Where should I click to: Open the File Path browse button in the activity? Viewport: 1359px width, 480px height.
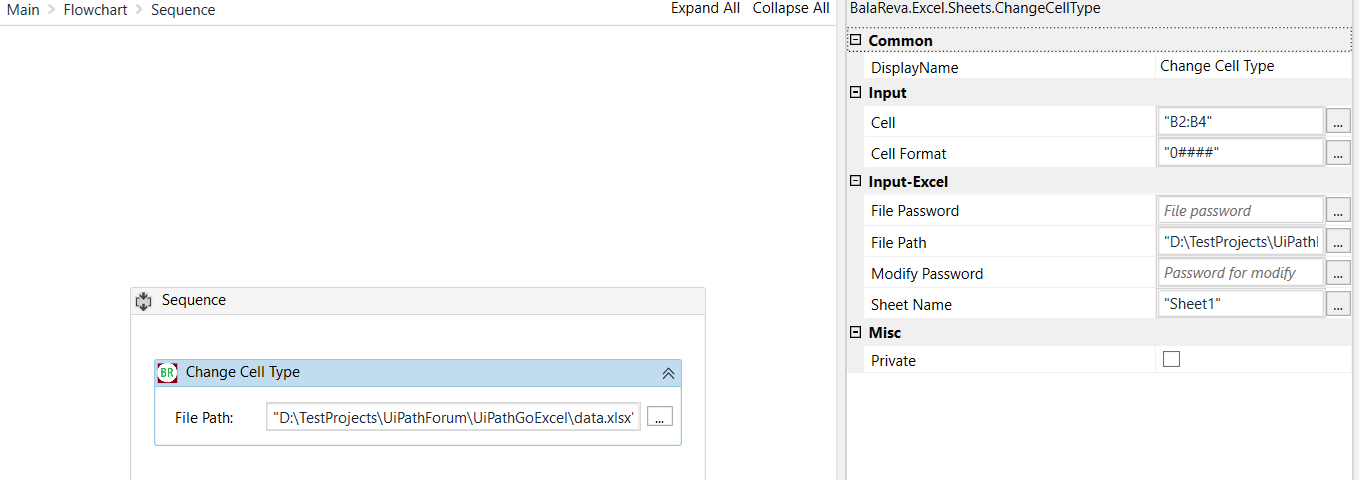[x=659, y=418]
